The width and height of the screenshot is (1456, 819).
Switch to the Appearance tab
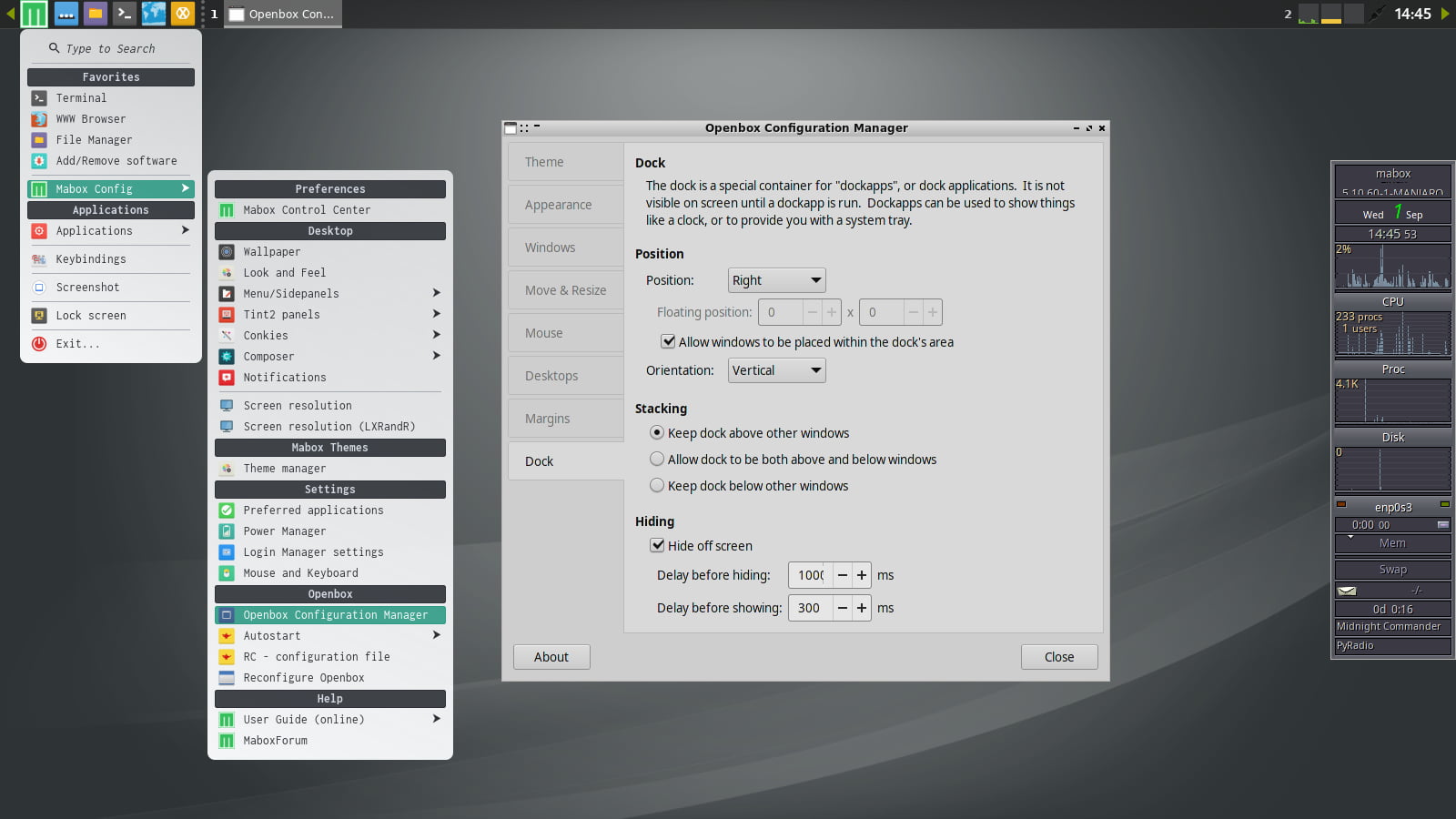point(565,205)
